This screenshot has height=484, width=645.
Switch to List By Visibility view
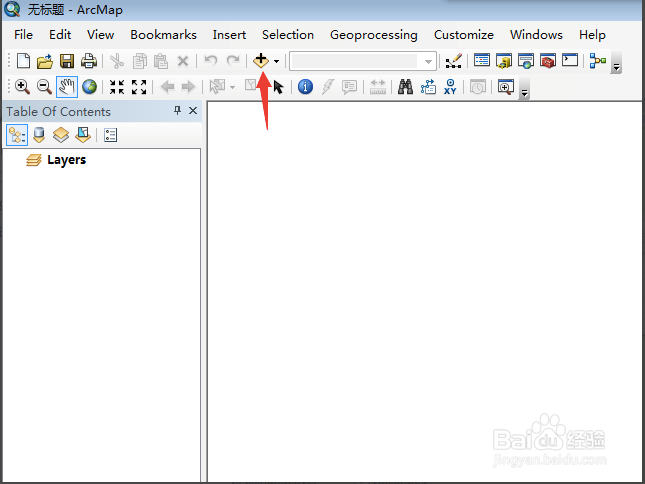(x=61, y=135)
